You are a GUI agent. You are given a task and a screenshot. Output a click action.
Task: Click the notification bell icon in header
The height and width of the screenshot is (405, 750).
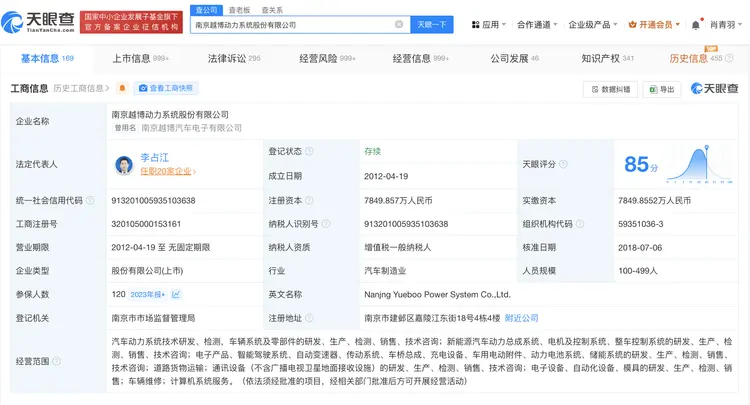click(696, 25)
